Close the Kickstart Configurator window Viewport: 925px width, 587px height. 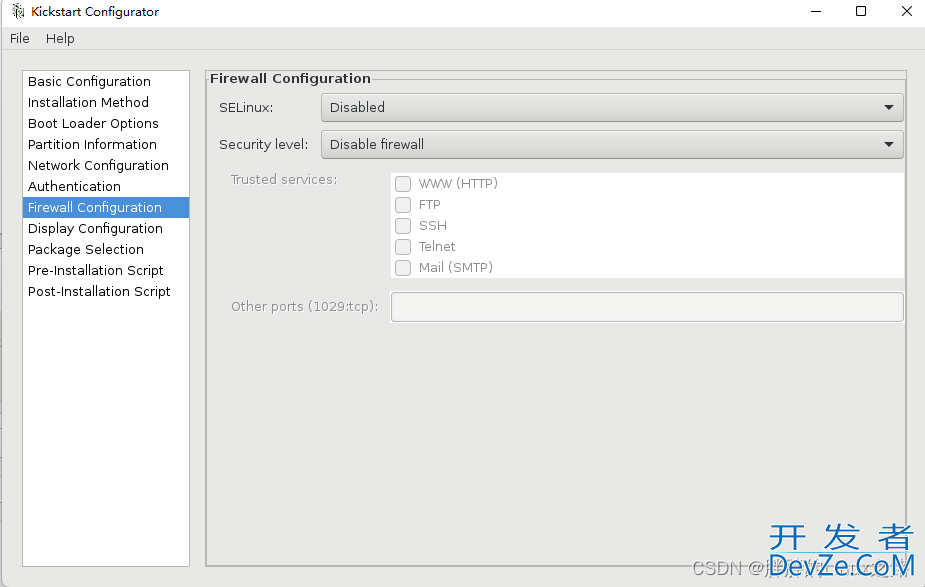907,11
